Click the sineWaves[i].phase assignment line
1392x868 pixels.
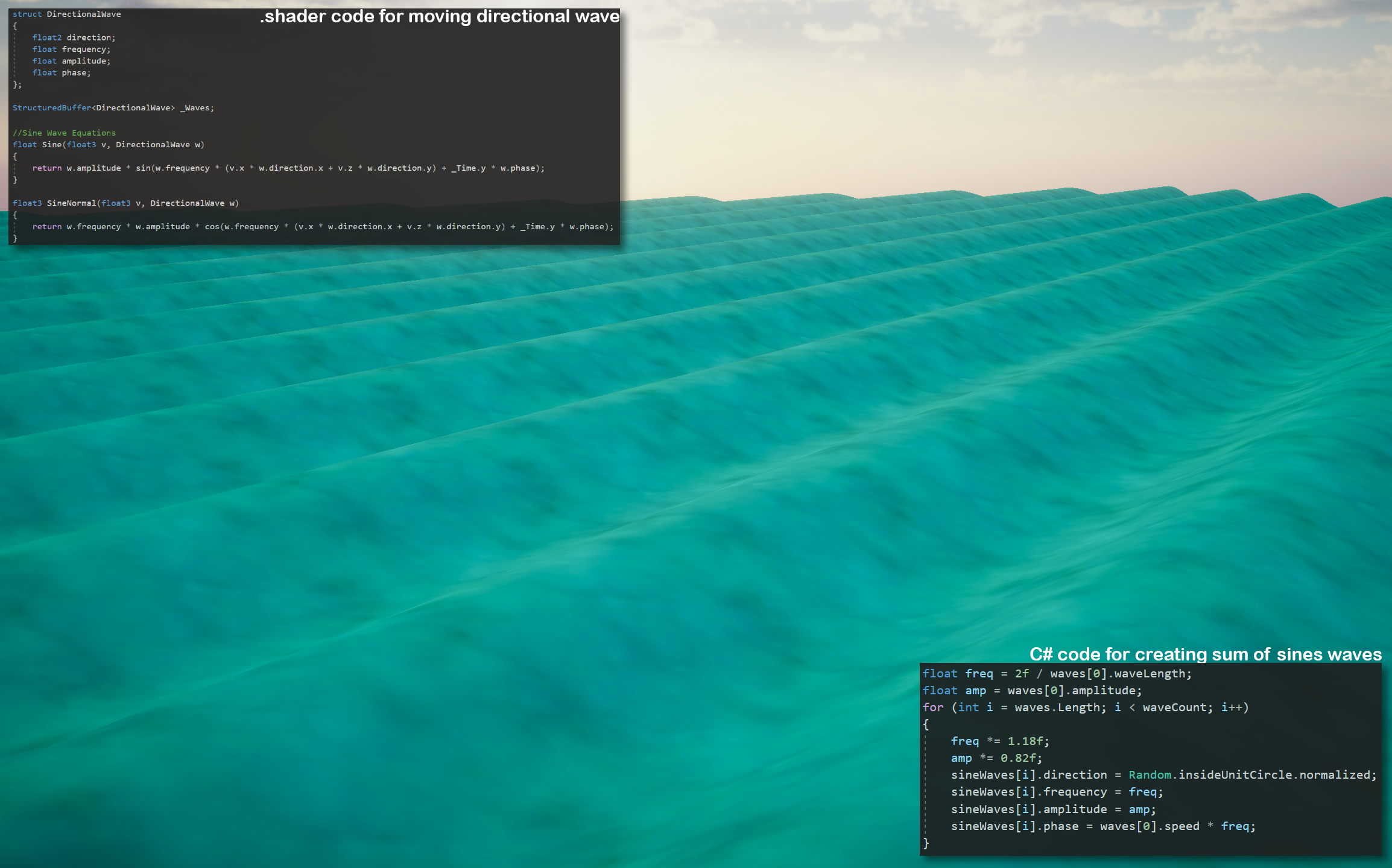click(x=1103, y=826)
